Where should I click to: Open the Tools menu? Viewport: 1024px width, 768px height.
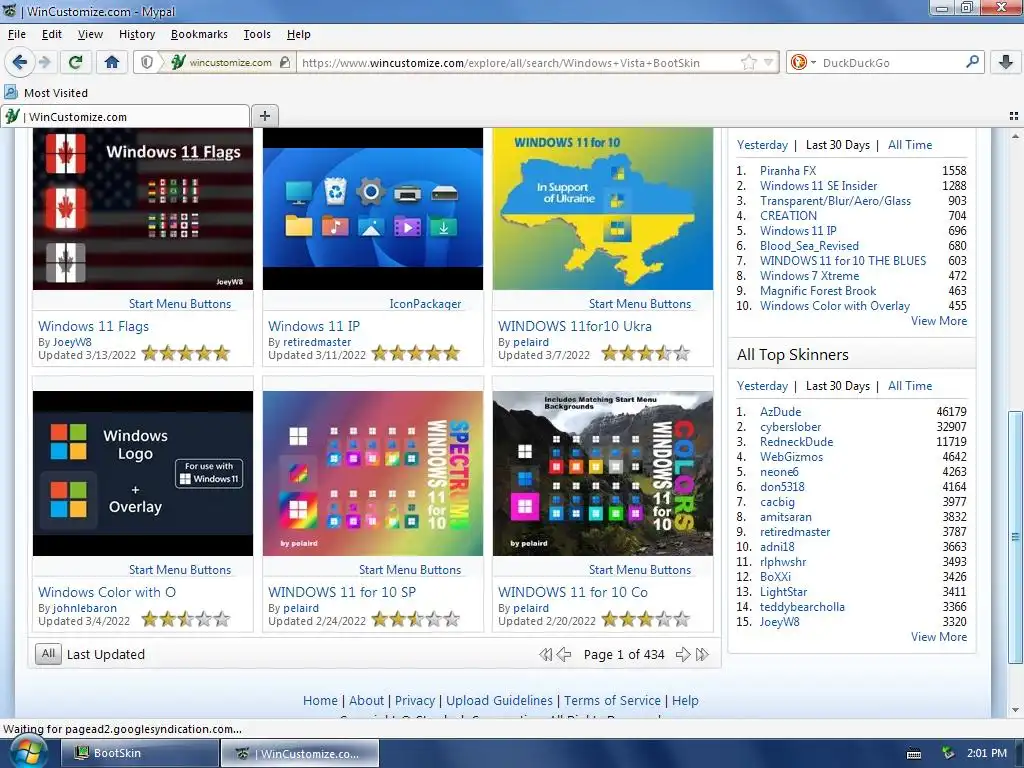click(x=257, y=34)
